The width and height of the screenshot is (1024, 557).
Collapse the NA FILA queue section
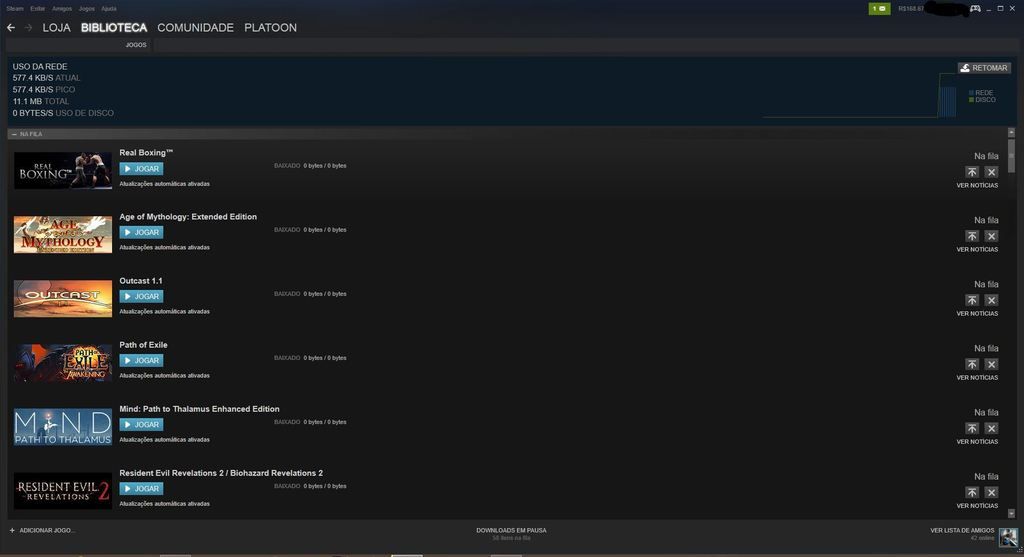pyautogui.click(x=14, y=134)
